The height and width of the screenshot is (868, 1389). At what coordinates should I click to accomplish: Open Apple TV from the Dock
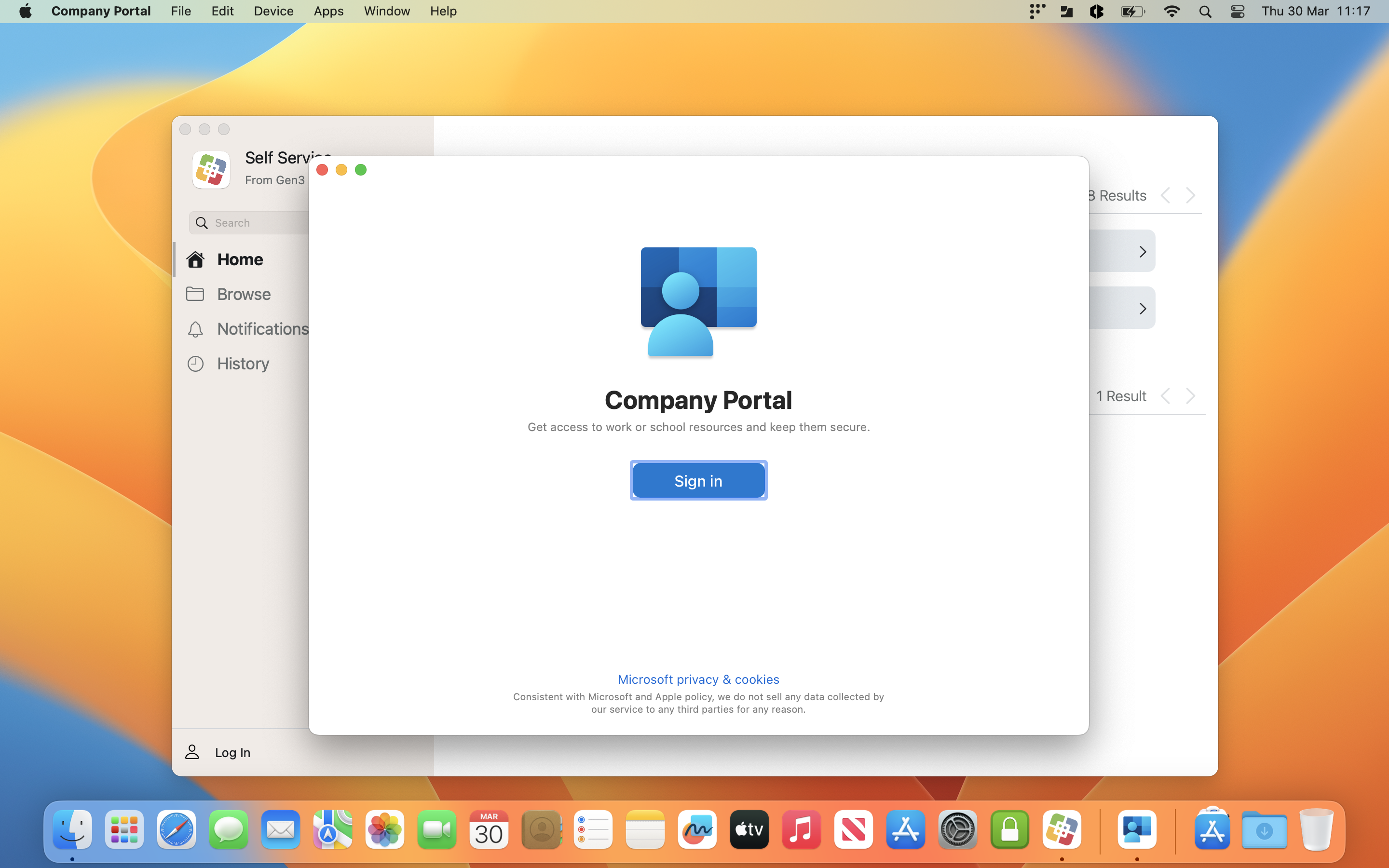coord(749,829)
